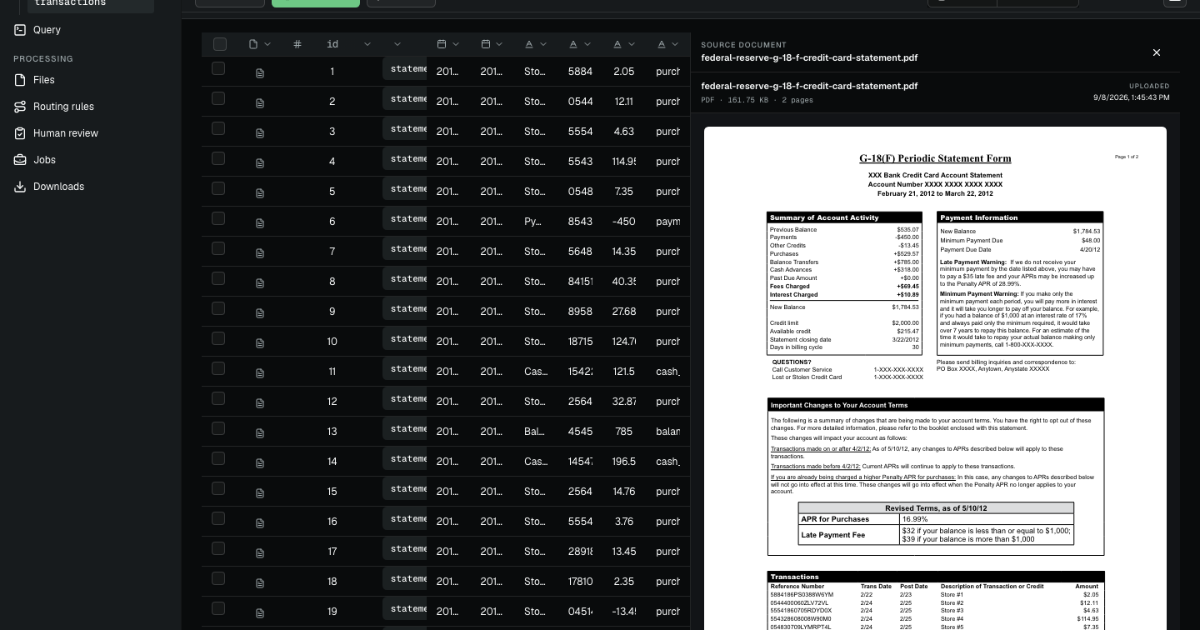Click the document icon in row 13
The height and width of the screenshot is (630, 1200).
[260, 433]
